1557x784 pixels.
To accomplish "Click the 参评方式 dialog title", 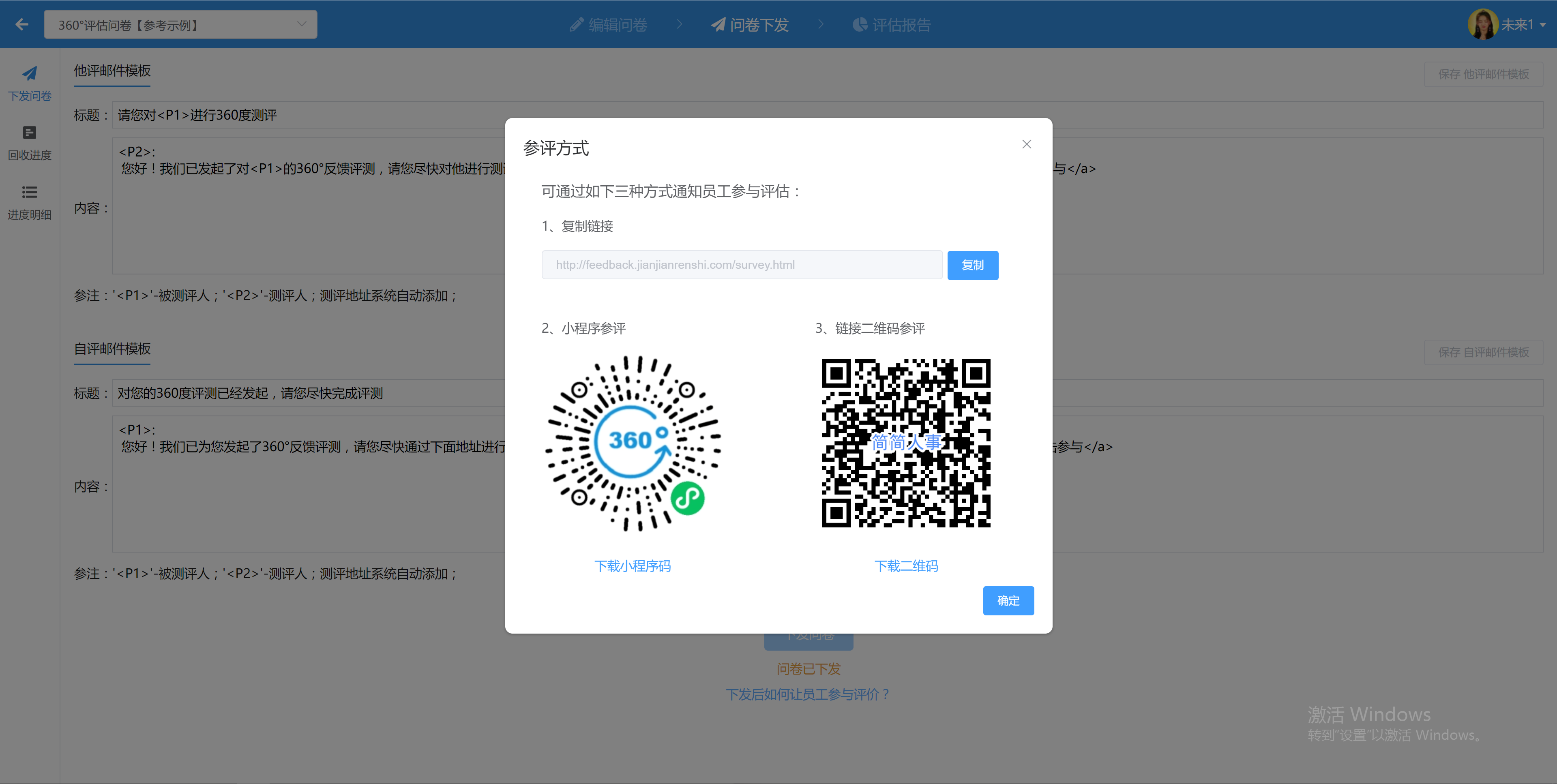I will click(556, 148).
